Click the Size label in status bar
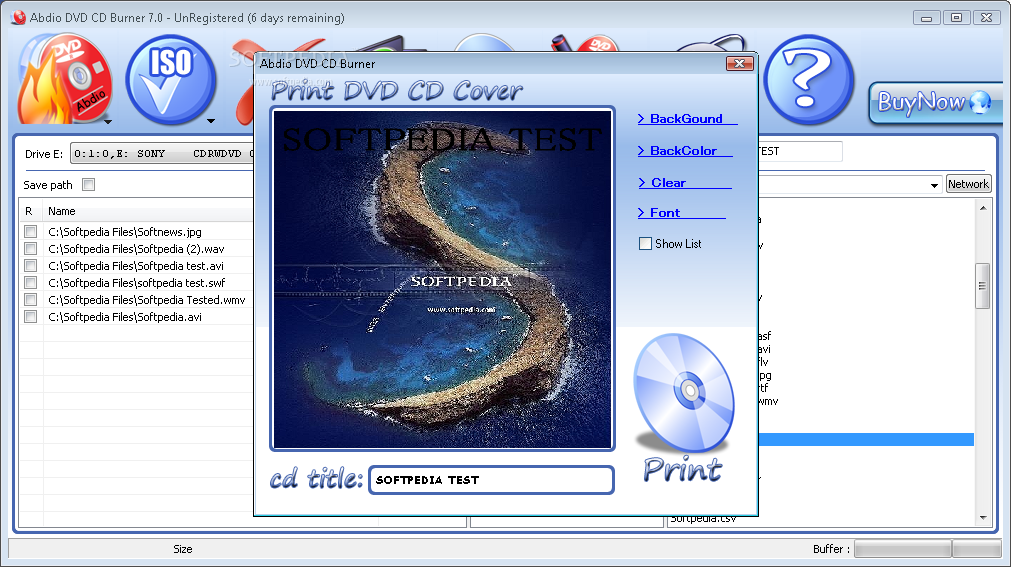 point(182,549)
